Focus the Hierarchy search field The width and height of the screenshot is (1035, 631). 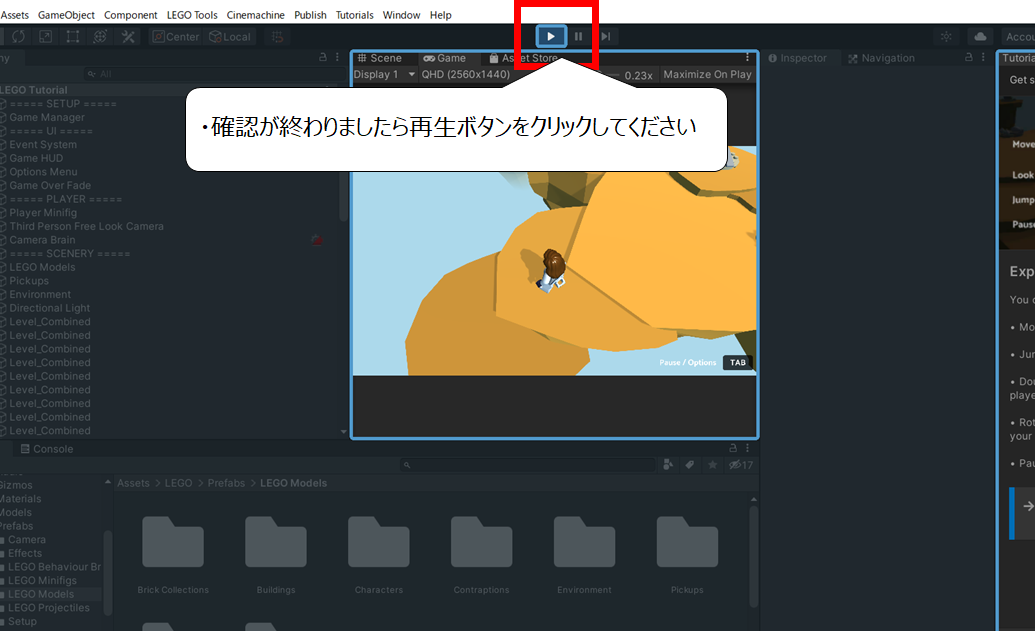coord(213,74)
